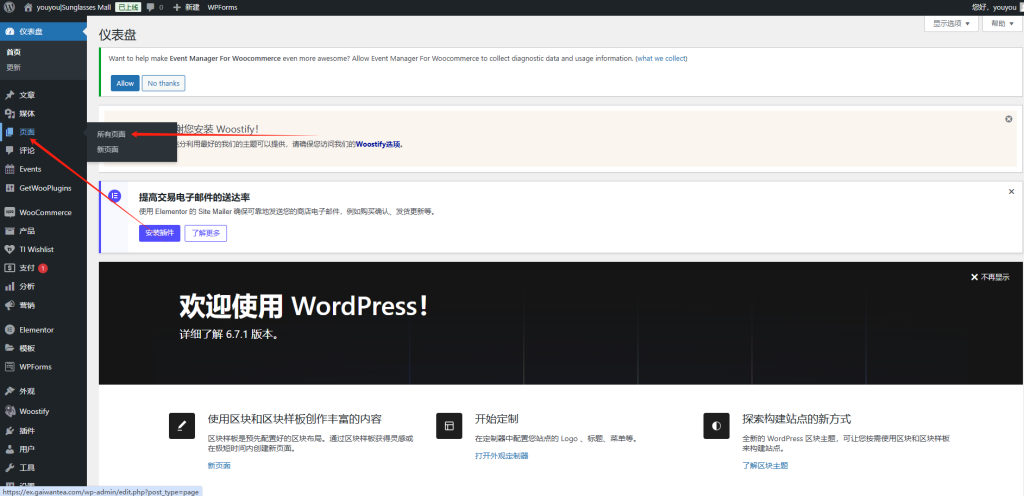Click the 仪表盘 dashboard gauge icon
This screenshot has width=1024, height=496.
[9, 31]
